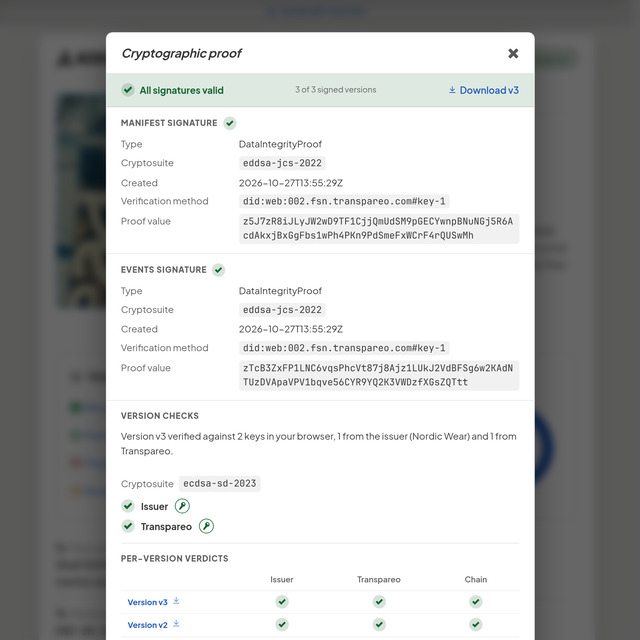Click the Events Signature valid checkmark

point(218,270)
